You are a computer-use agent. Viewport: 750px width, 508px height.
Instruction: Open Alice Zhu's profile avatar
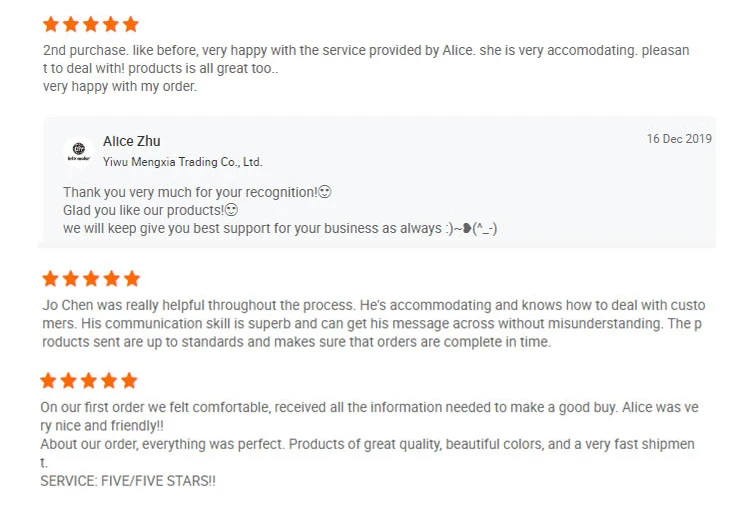point(79,151)
